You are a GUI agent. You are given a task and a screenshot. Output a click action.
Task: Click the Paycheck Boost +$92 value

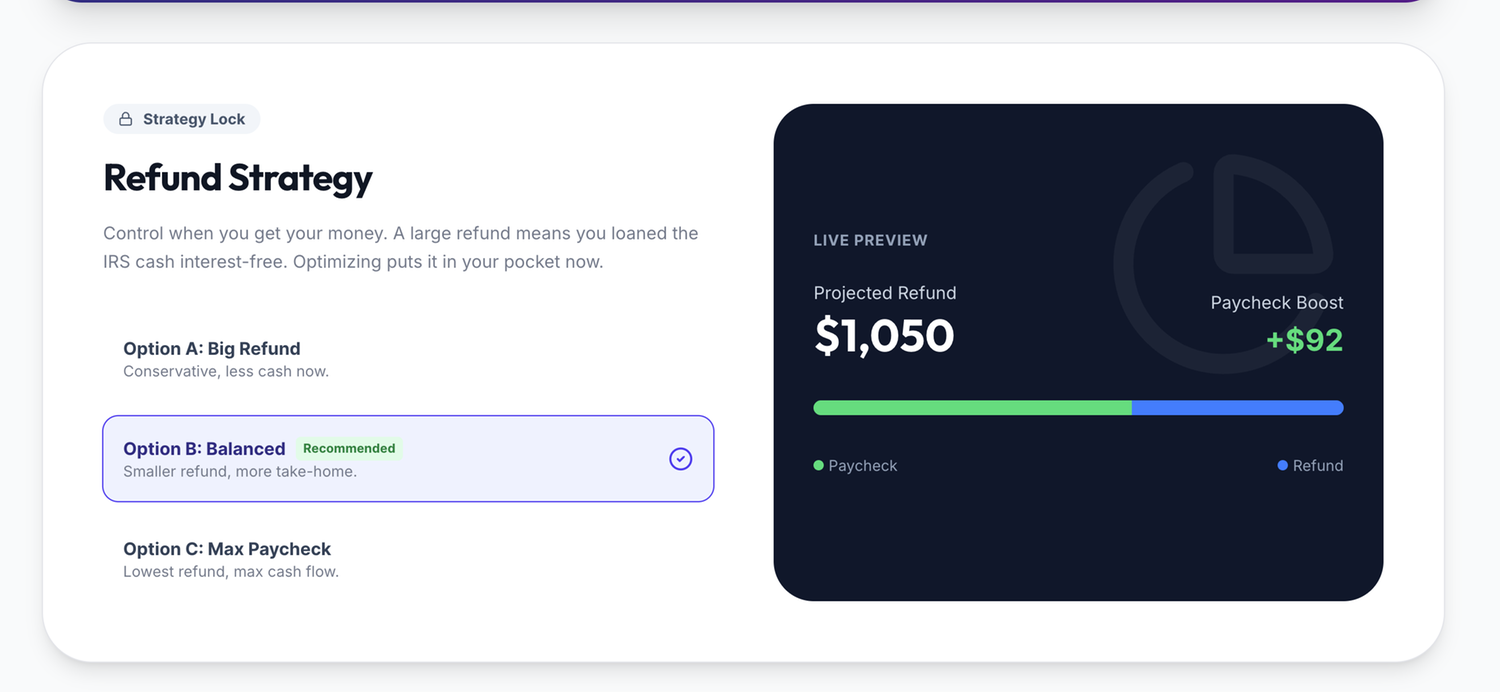(x=1304, y=340)
